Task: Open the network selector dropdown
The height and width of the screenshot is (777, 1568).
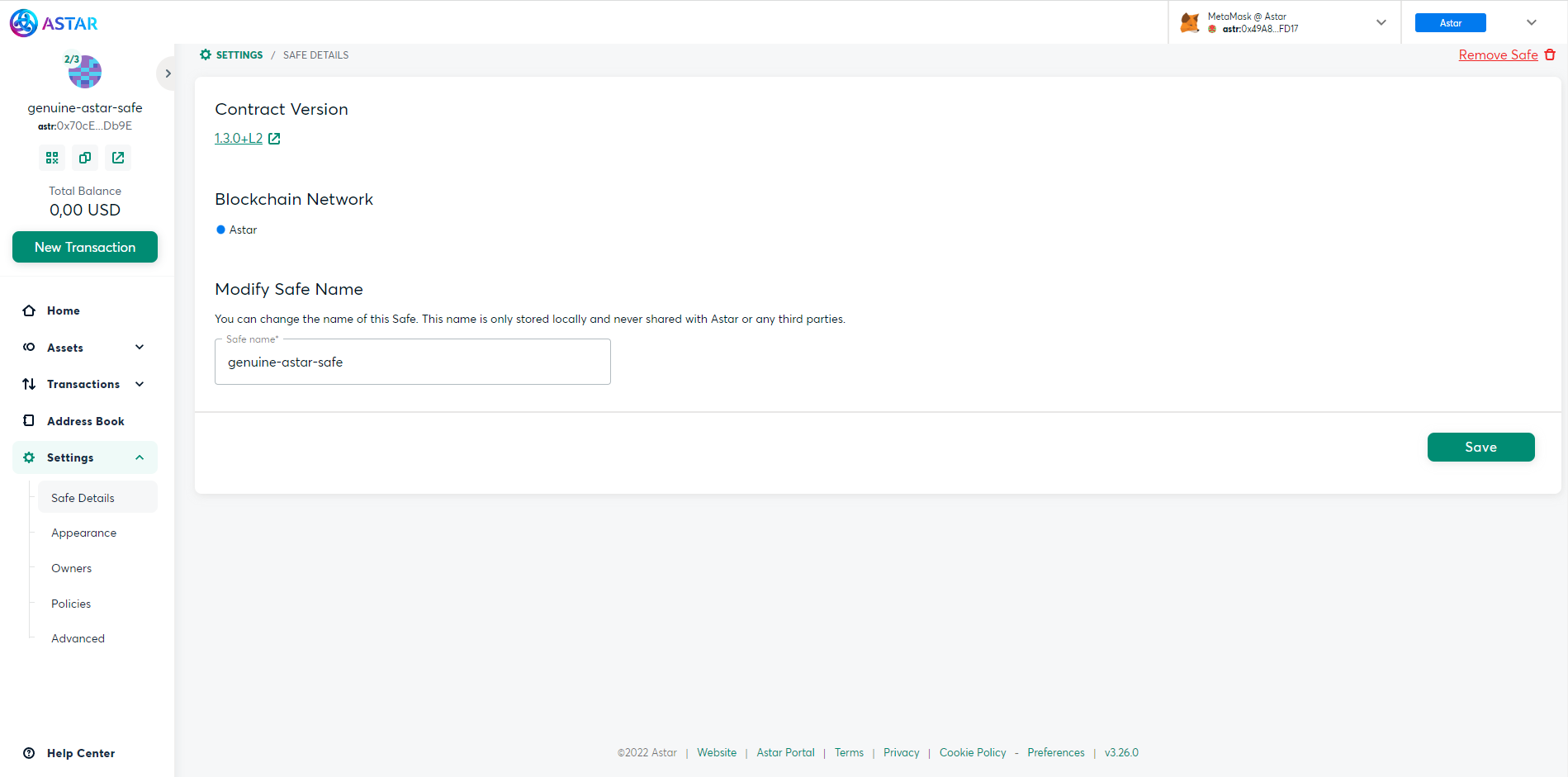Action: click(1531, 23)
